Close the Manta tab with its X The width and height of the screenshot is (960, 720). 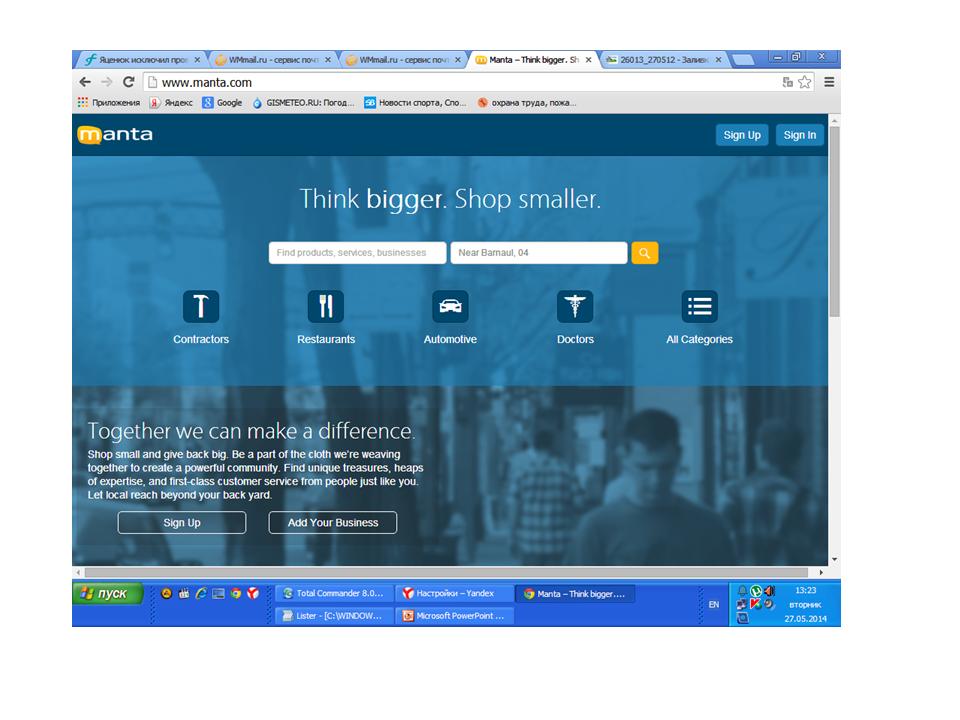pos(588,60)
